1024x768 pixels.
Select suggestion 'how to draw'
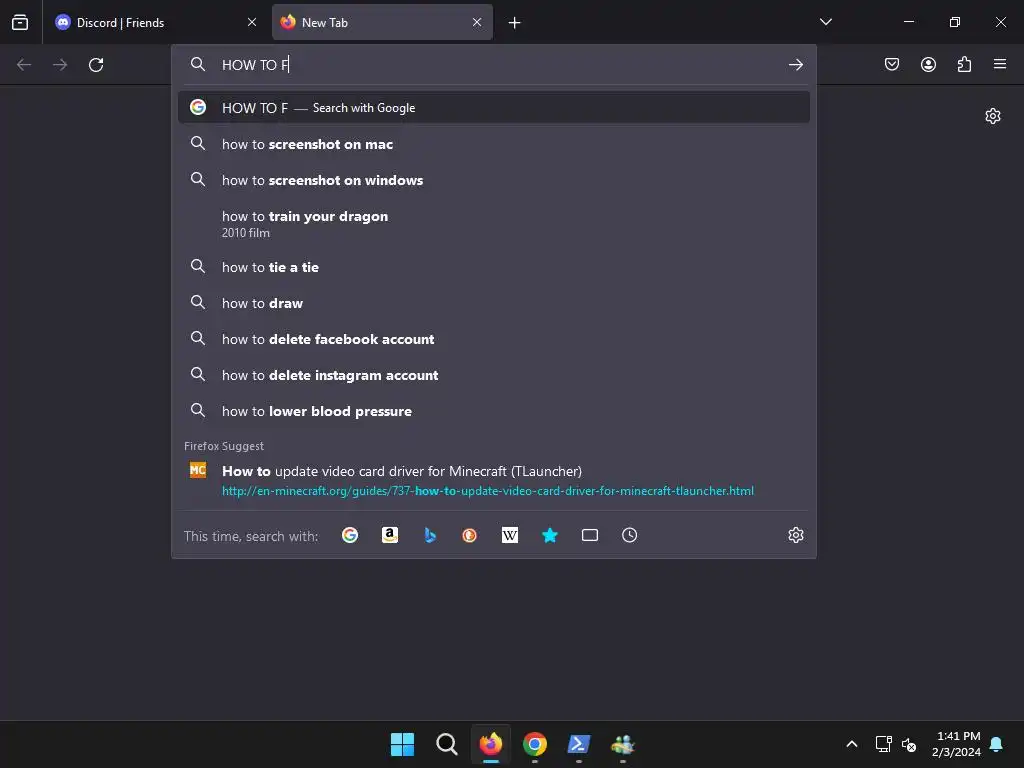494,302
